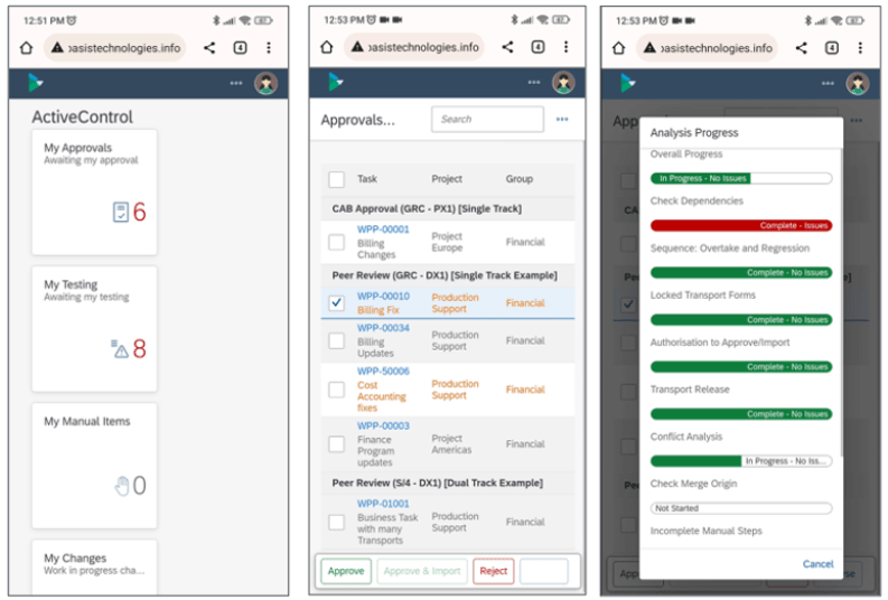888x600 pixels.
Task: Check the box for WPP-00034 Billing Updates
Action: 336,341
